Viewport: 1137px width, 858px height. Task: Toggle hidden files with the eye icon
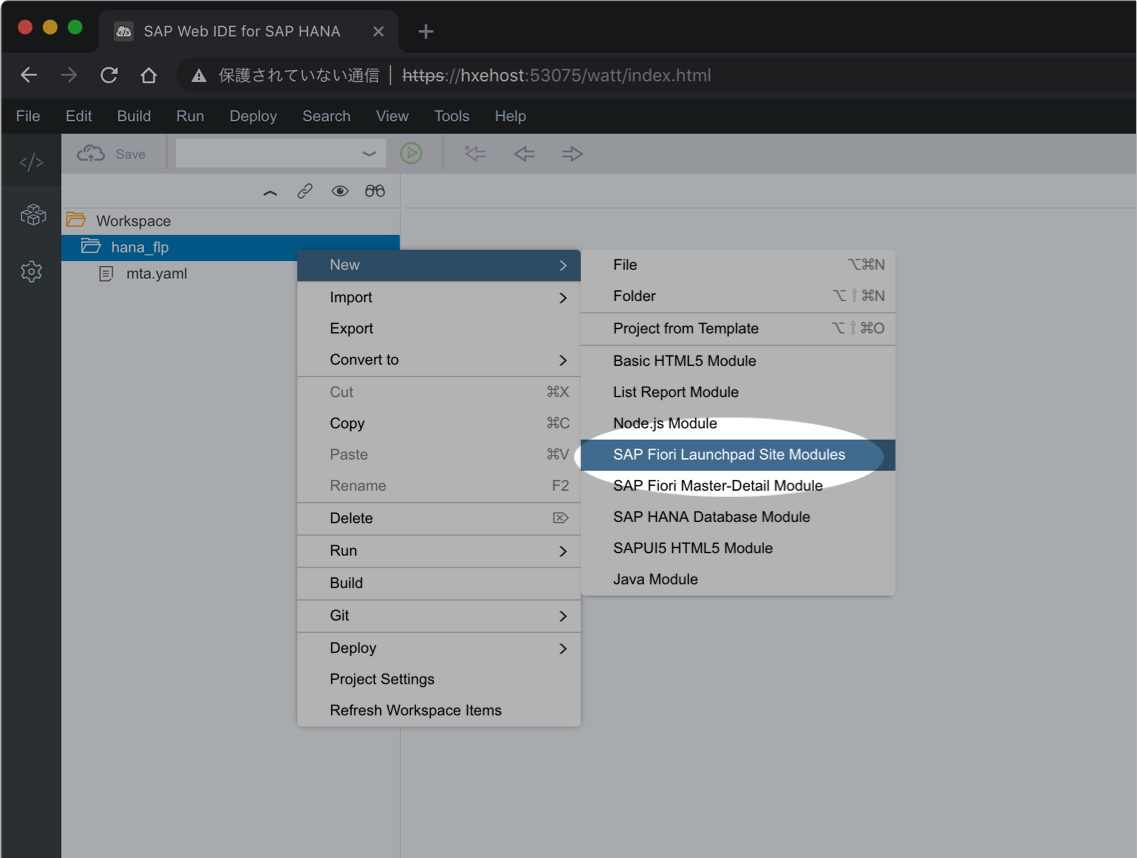tap(339, 191)
